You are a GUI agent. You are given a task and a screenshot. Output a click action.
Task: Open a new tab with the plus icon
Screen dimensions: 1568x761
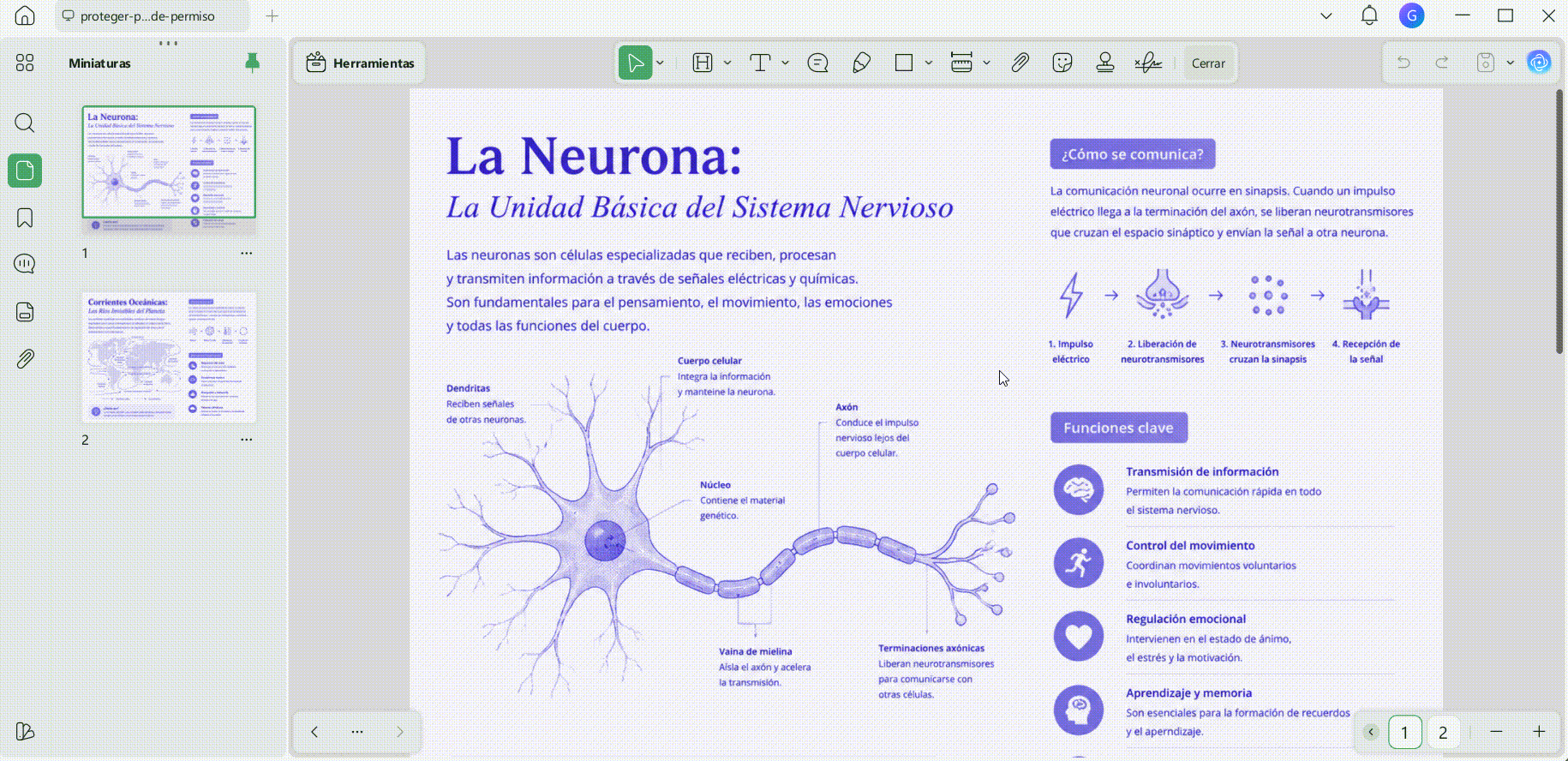[x=272, y=15]
